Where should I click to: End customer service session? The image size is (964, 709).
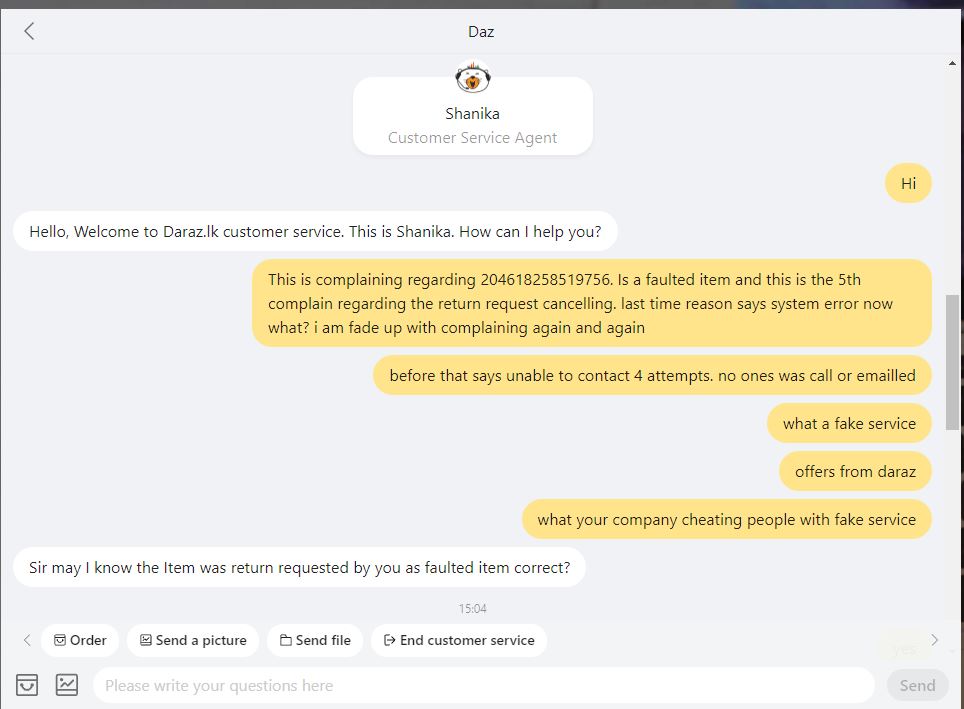point(459,640)
